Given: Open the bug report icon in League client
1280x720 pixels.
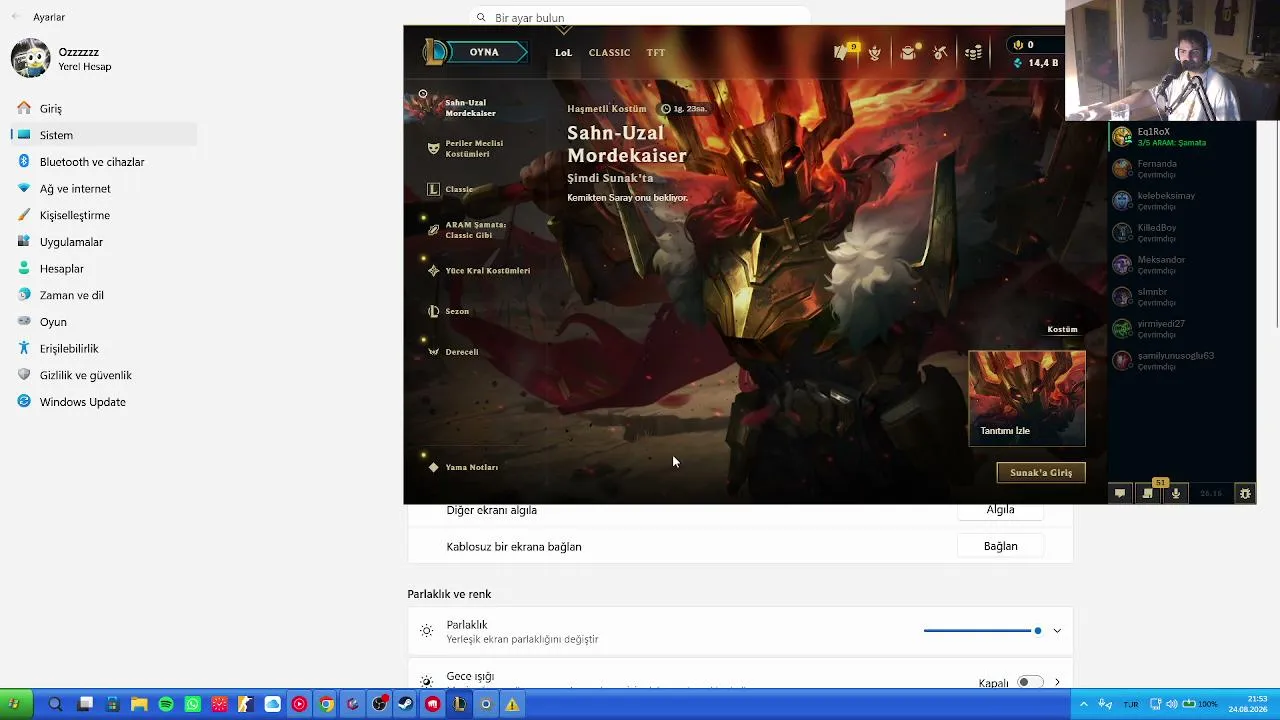Looking at the screenshot, I should [x=1245, y=493].
